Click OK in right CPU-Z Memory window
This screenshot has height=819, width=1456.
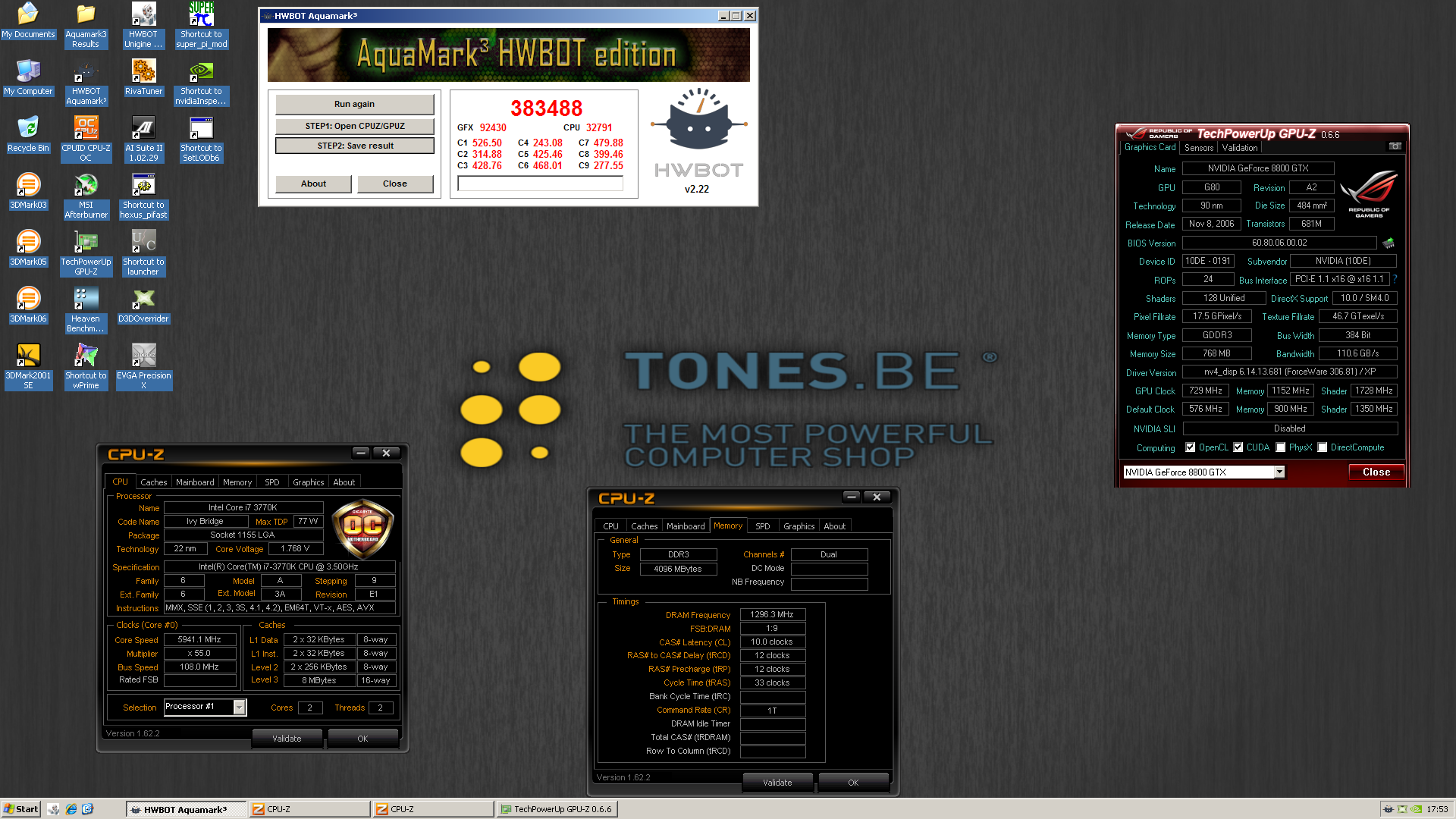coord(853,783)
